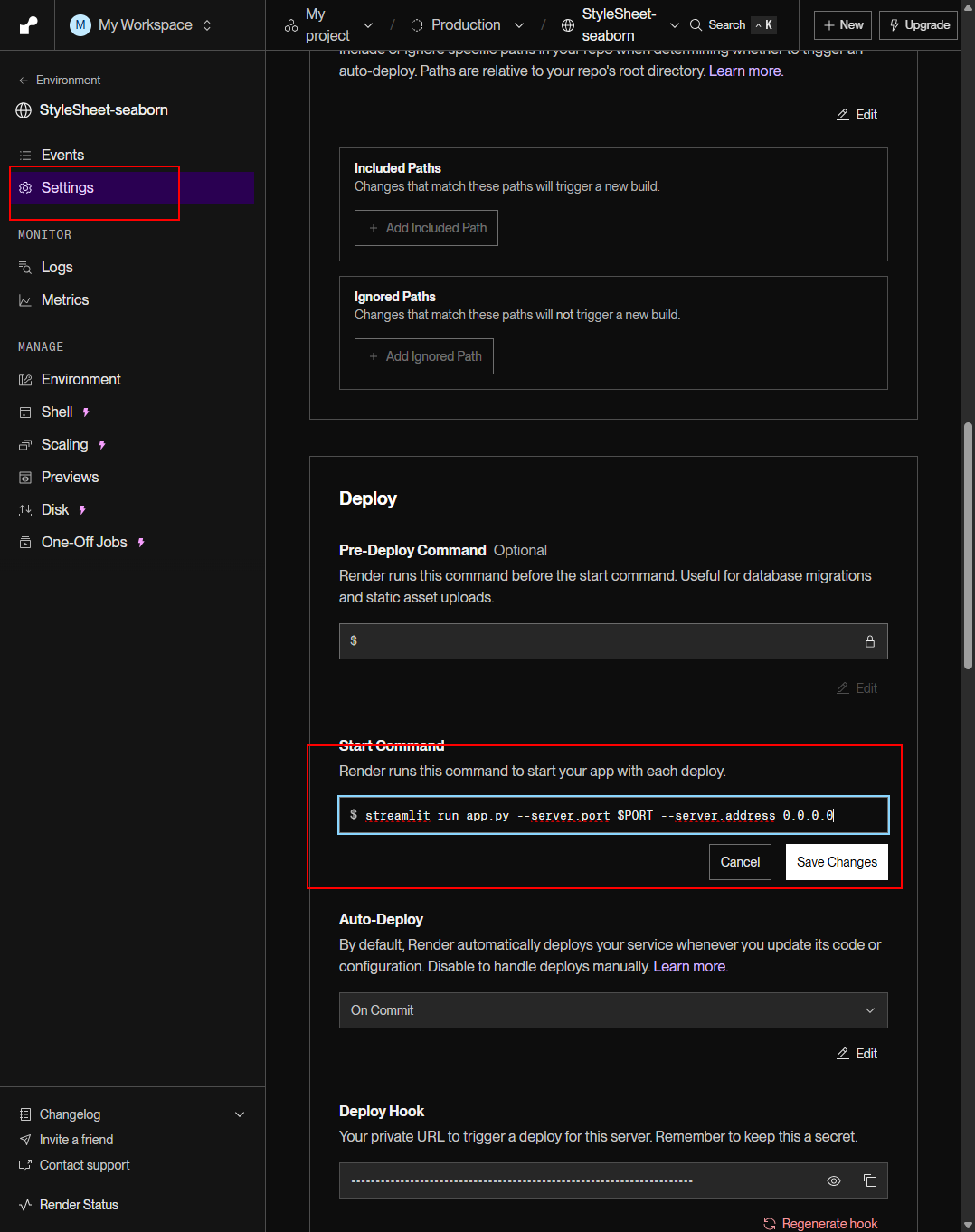This screenshot has height=1232, width=975.
Task: Expand the Production environment dropdown
Action: tap(519, 25)
